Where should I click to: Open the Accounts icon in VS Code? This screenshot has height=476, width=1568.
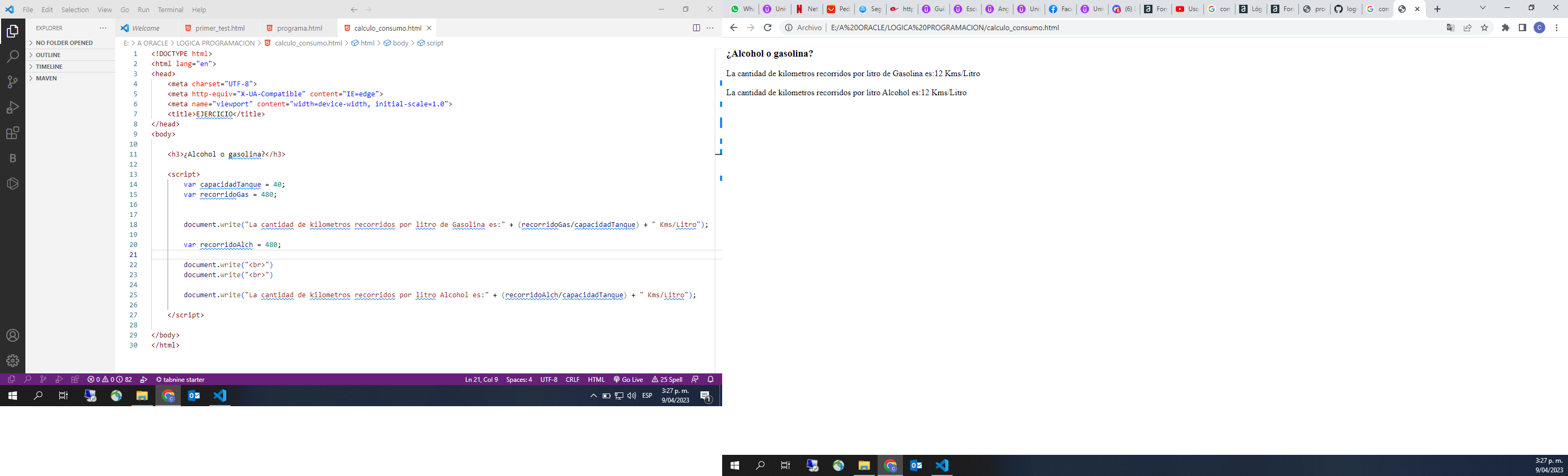12,335
